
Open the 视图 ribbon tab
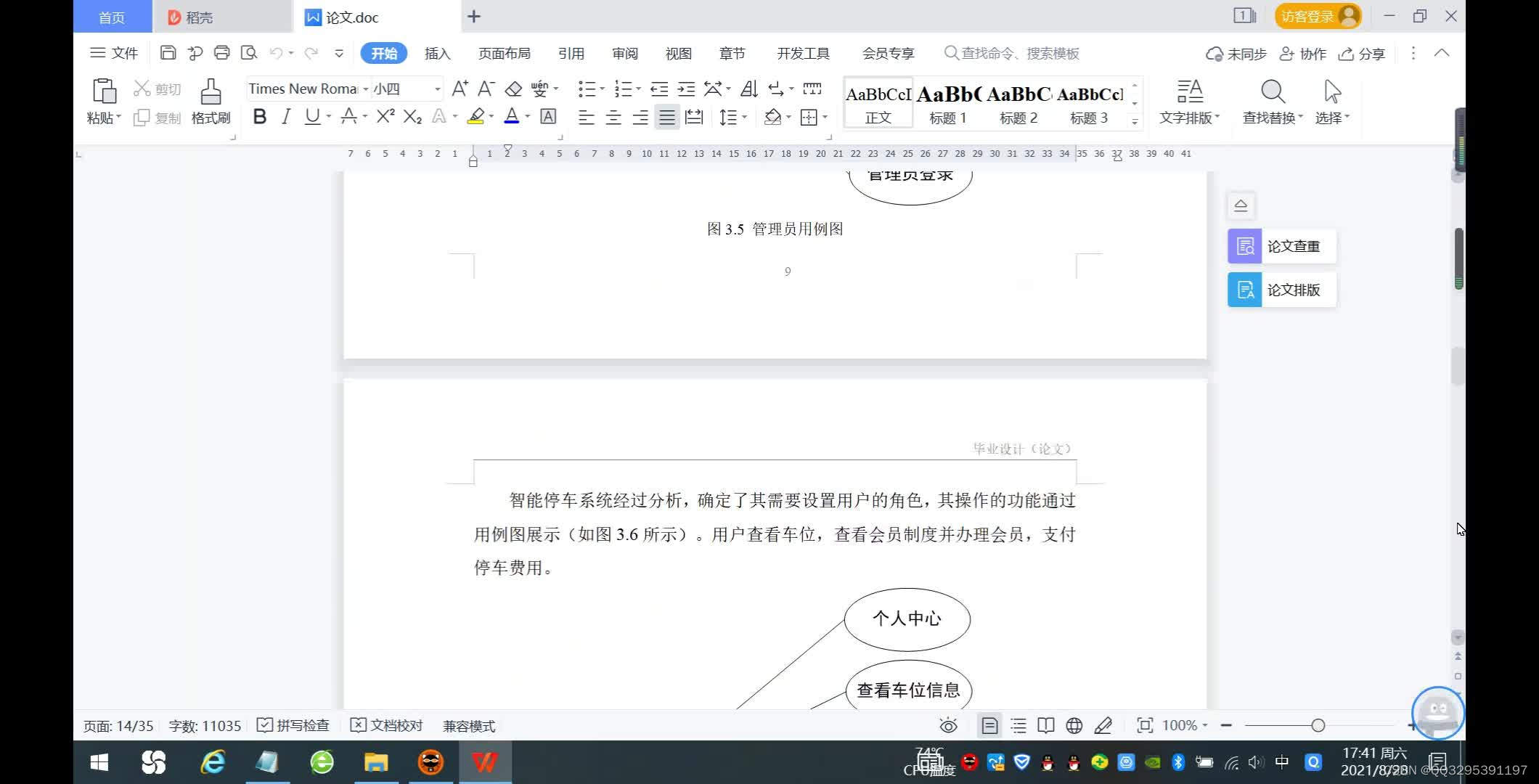tap(679, 53)
